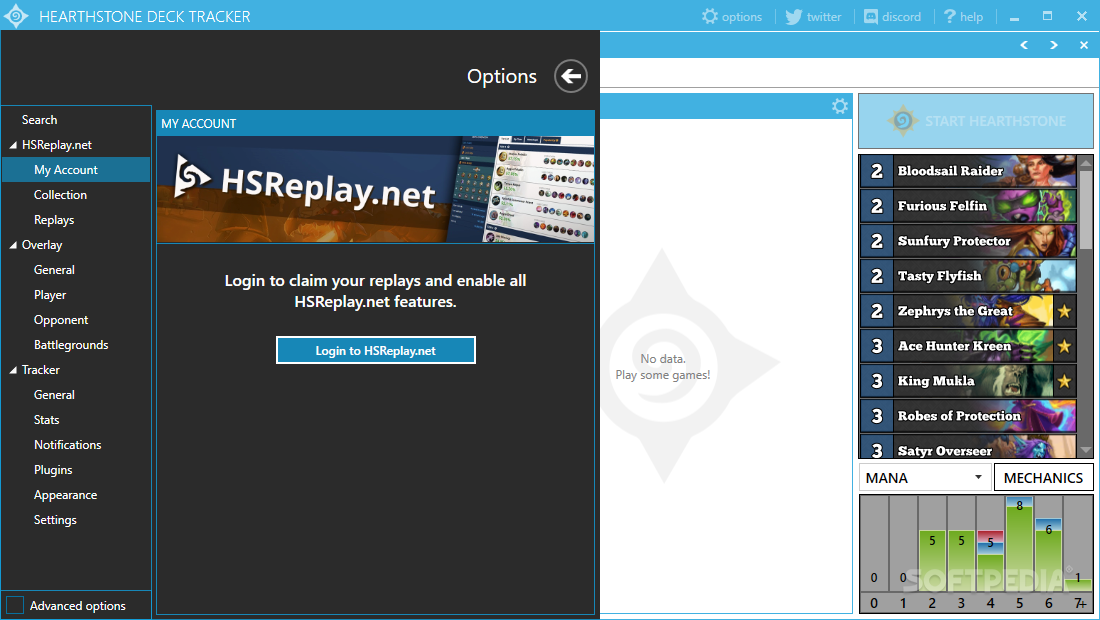Click the Hearthstone Deck Tracker logo icon
The image size is (1100, 620).
click(16, 16)
